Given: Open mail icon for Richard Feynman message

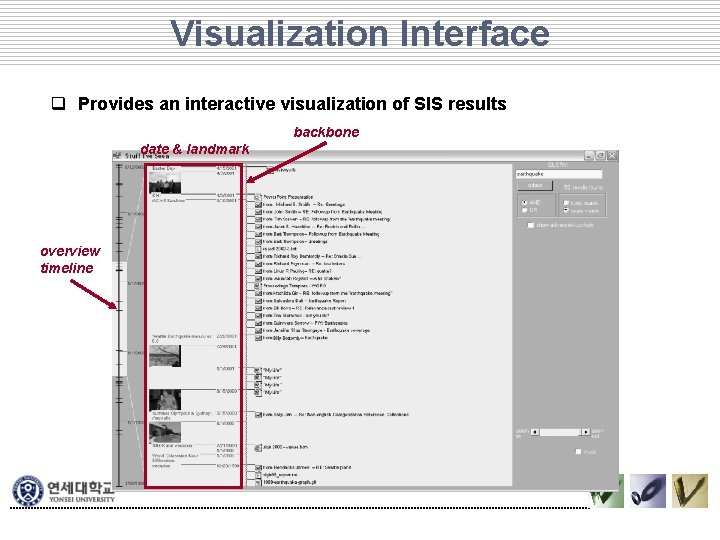Looking at the screenshot, I should (259, 264).
